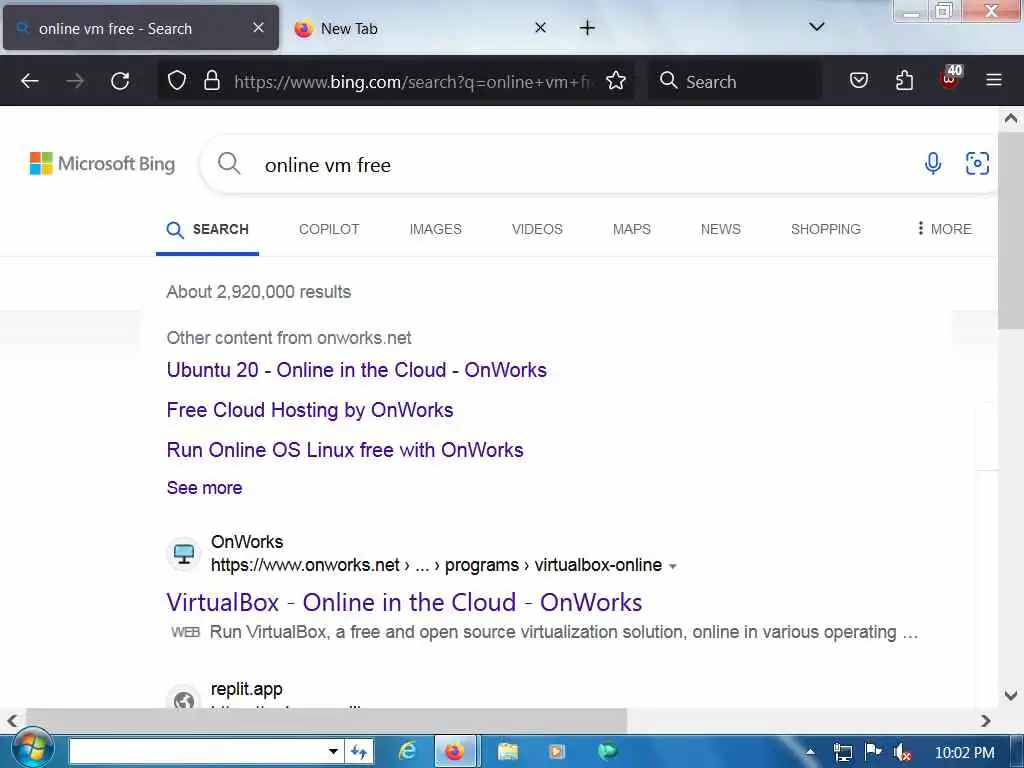The height and width of the screenshot is (768, 1024).
Task: Show site security info via padlock
Action: point(212,81)
